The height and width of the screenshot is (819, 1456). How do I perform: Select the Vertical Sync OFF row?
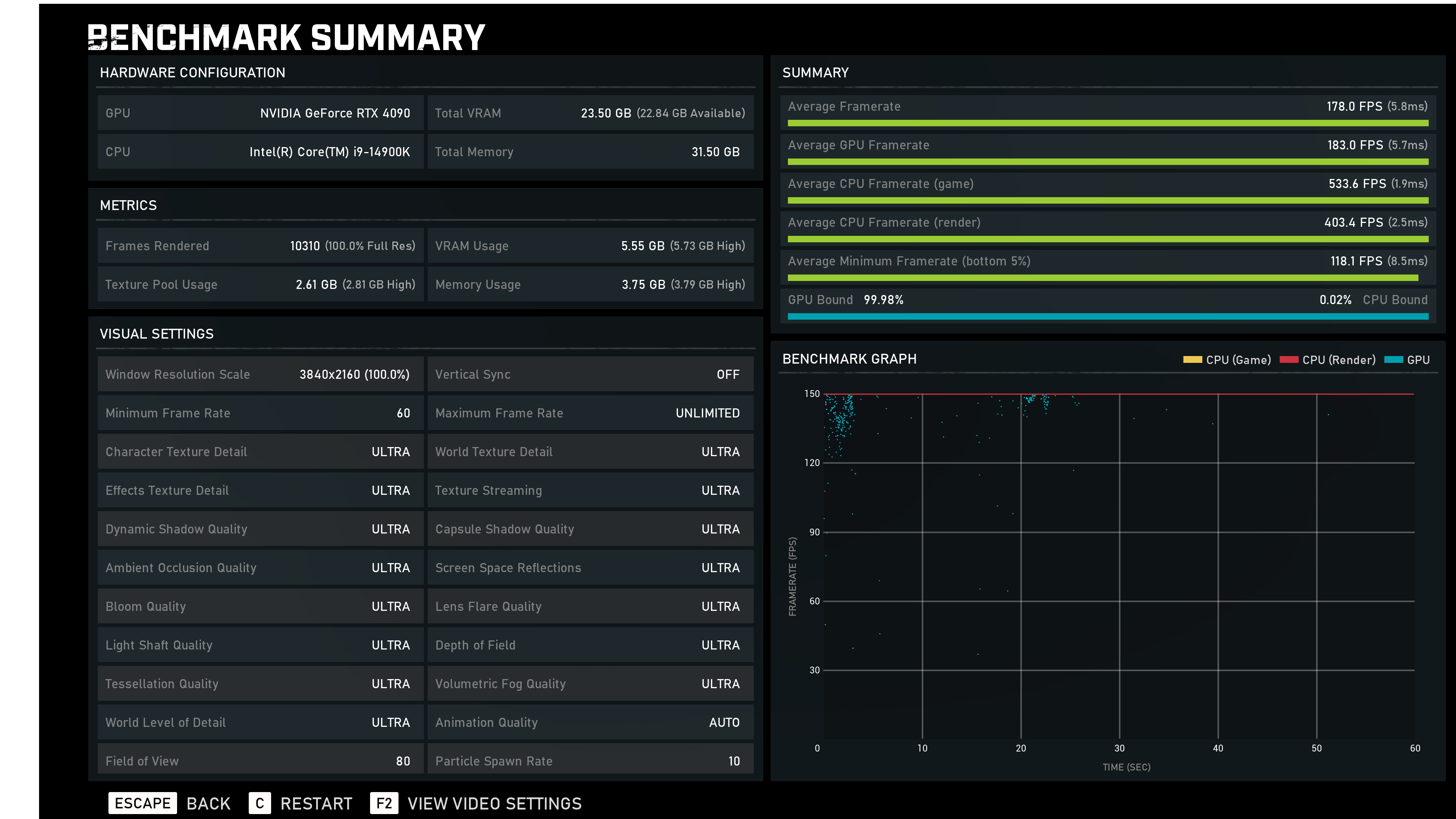(591, 374)
